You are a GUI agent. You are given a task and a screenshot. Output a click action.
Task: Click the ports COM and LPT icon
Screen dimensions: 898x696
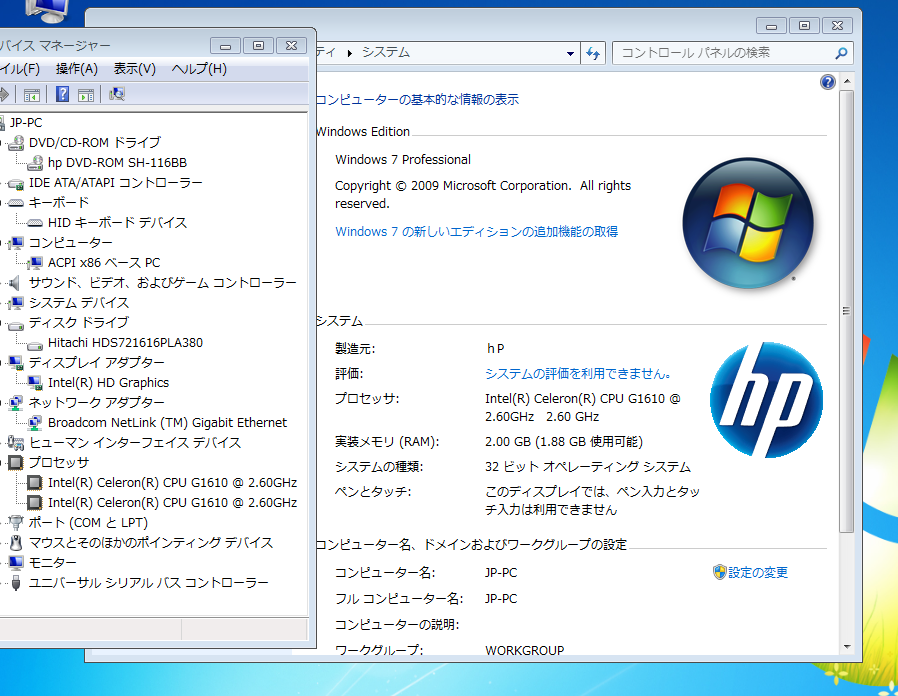16,522
